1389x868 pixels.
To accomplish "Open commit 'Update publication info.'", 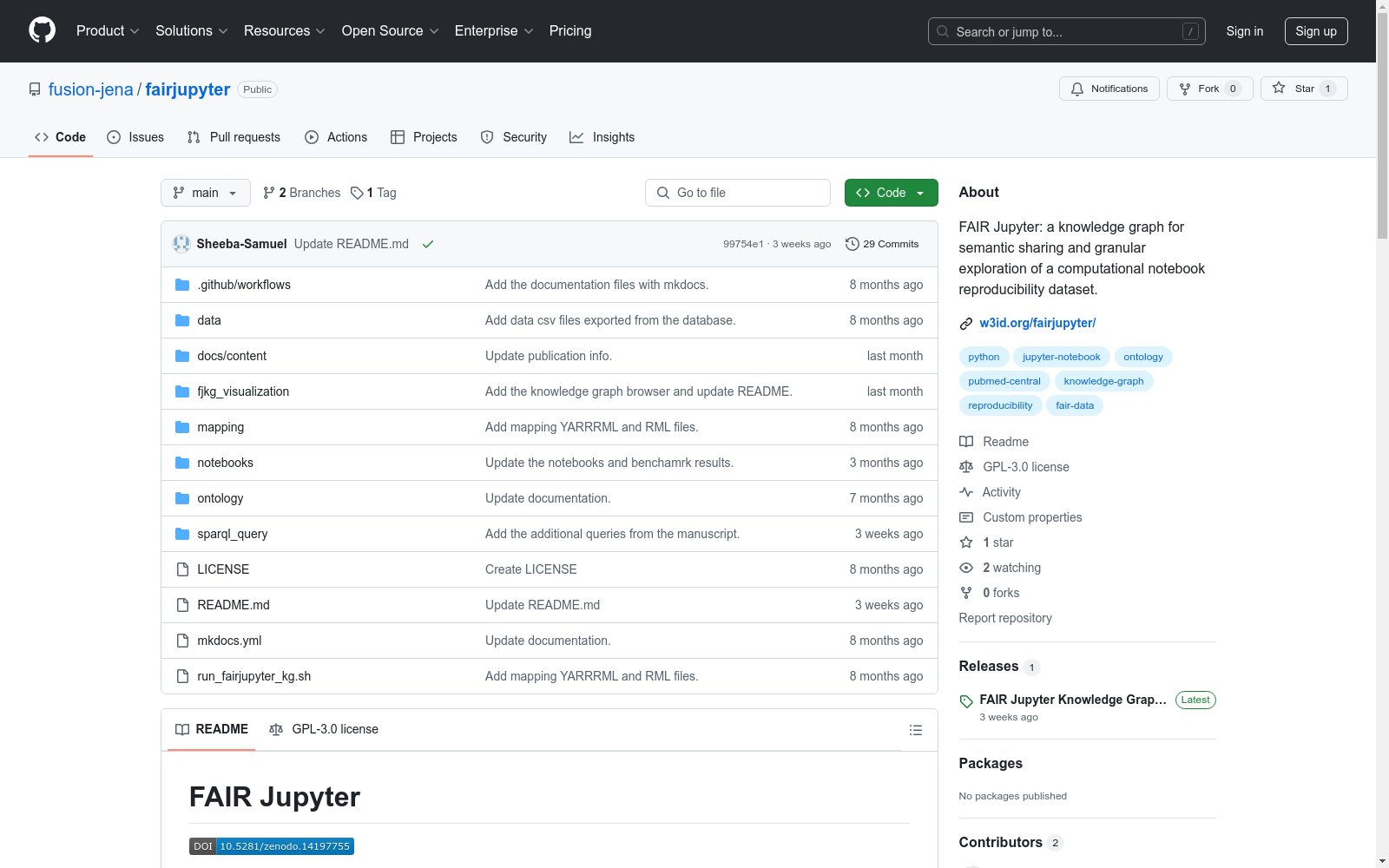I will [x=549, y=356].
